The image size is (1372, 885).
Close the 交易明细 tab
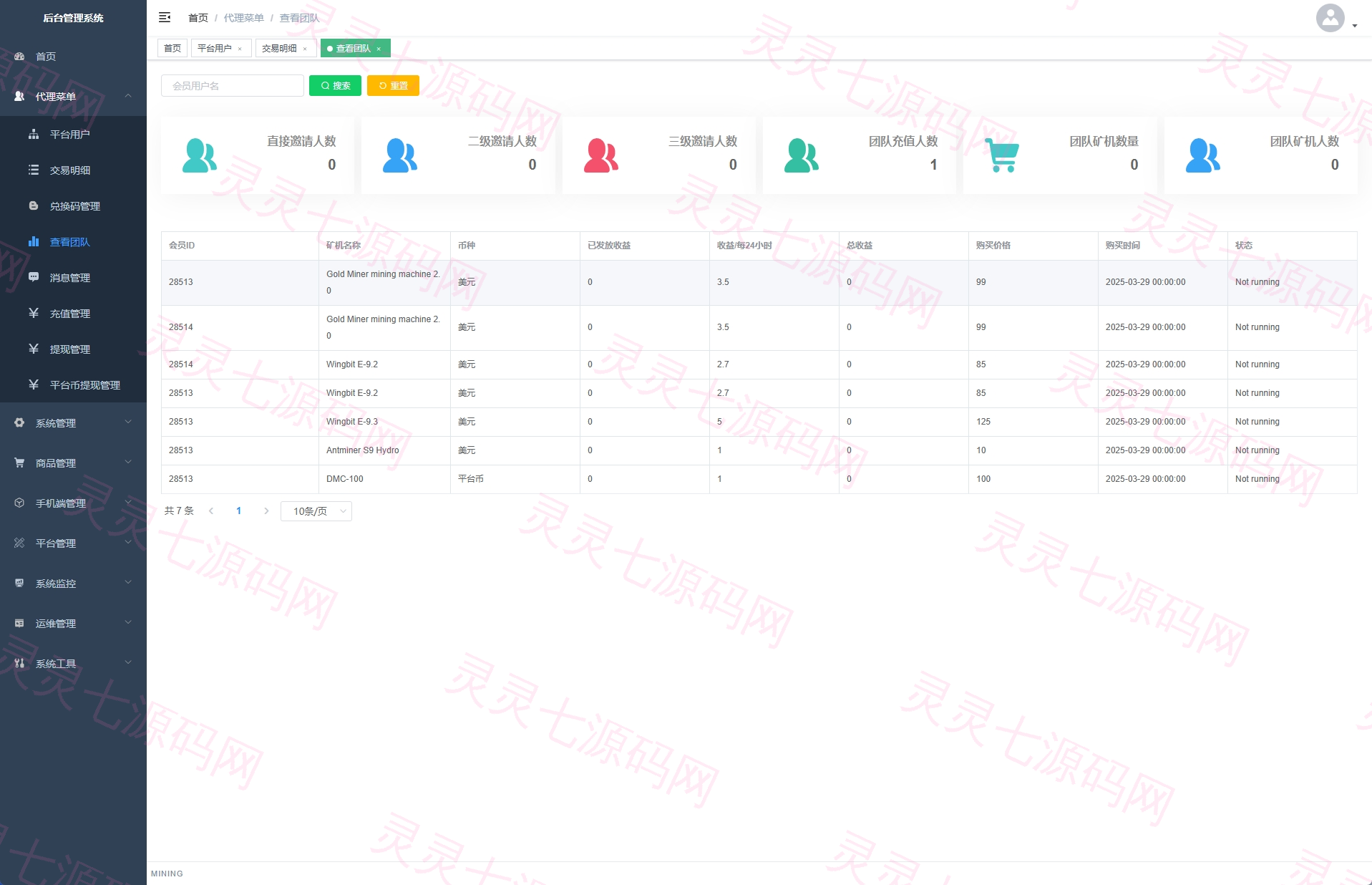click(305, 49)
